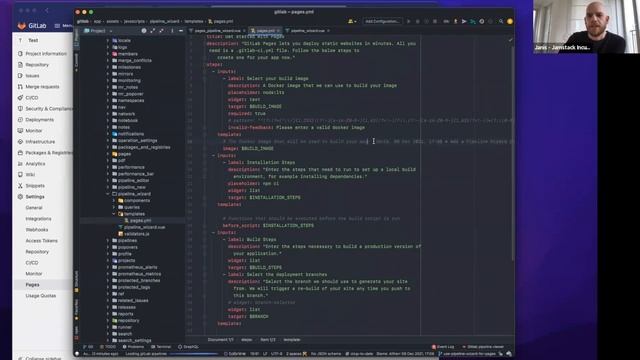Open the Event Log in status bar
640x360 pixels.
(443, 347)
